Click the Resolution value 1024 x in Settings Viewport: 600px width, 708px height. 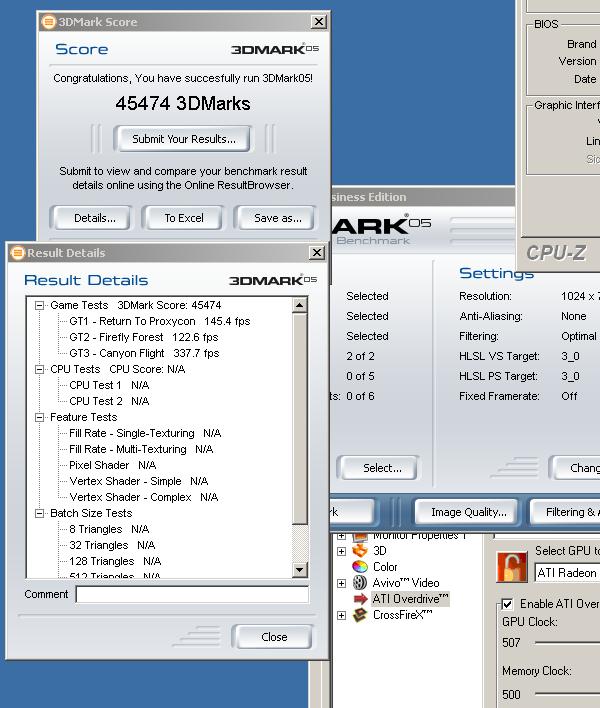(580, 296)
